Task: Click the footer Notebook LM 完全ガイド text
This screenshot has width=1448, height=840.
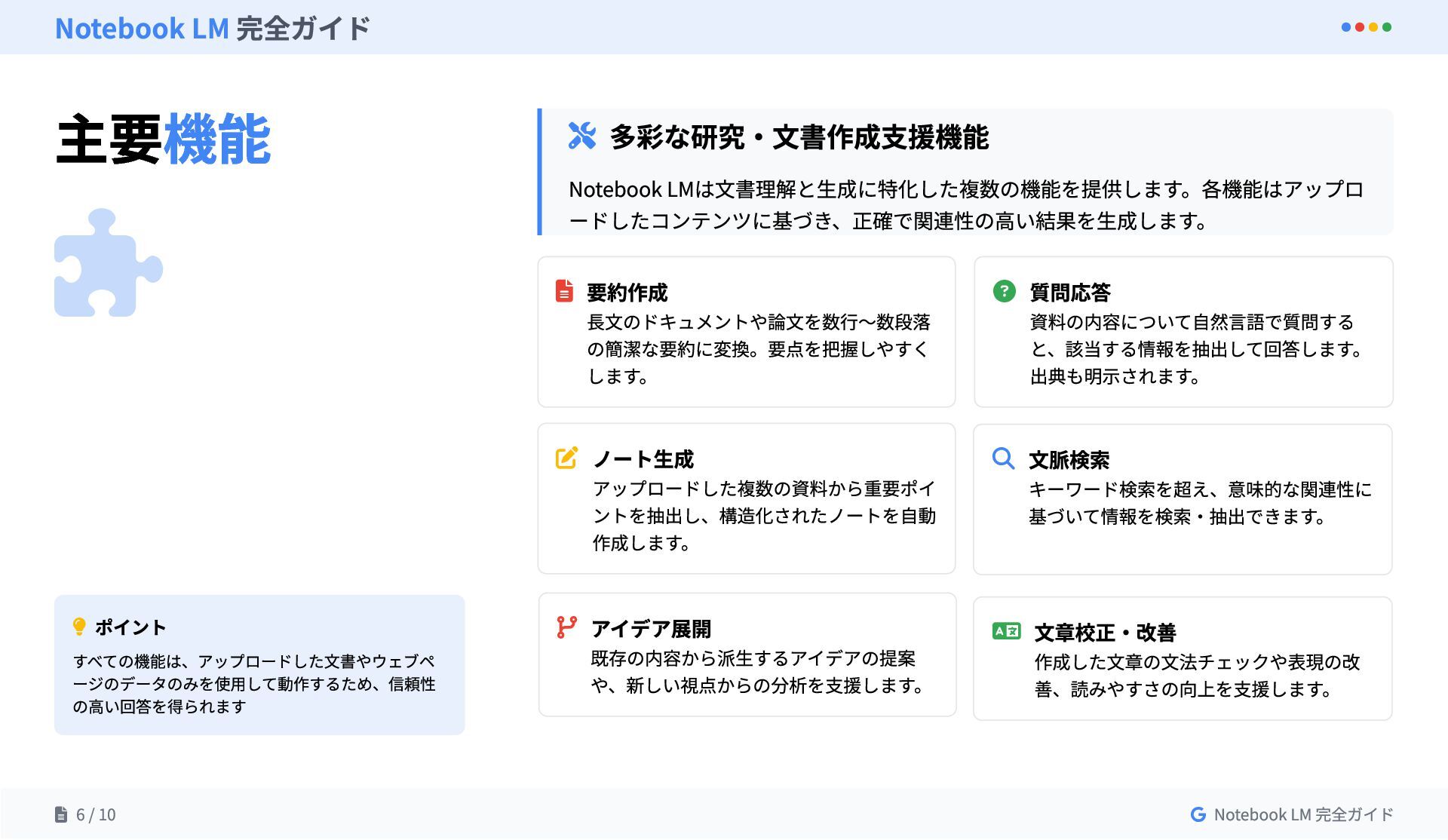Action: pyautogui.click(x=1303, y=814)
